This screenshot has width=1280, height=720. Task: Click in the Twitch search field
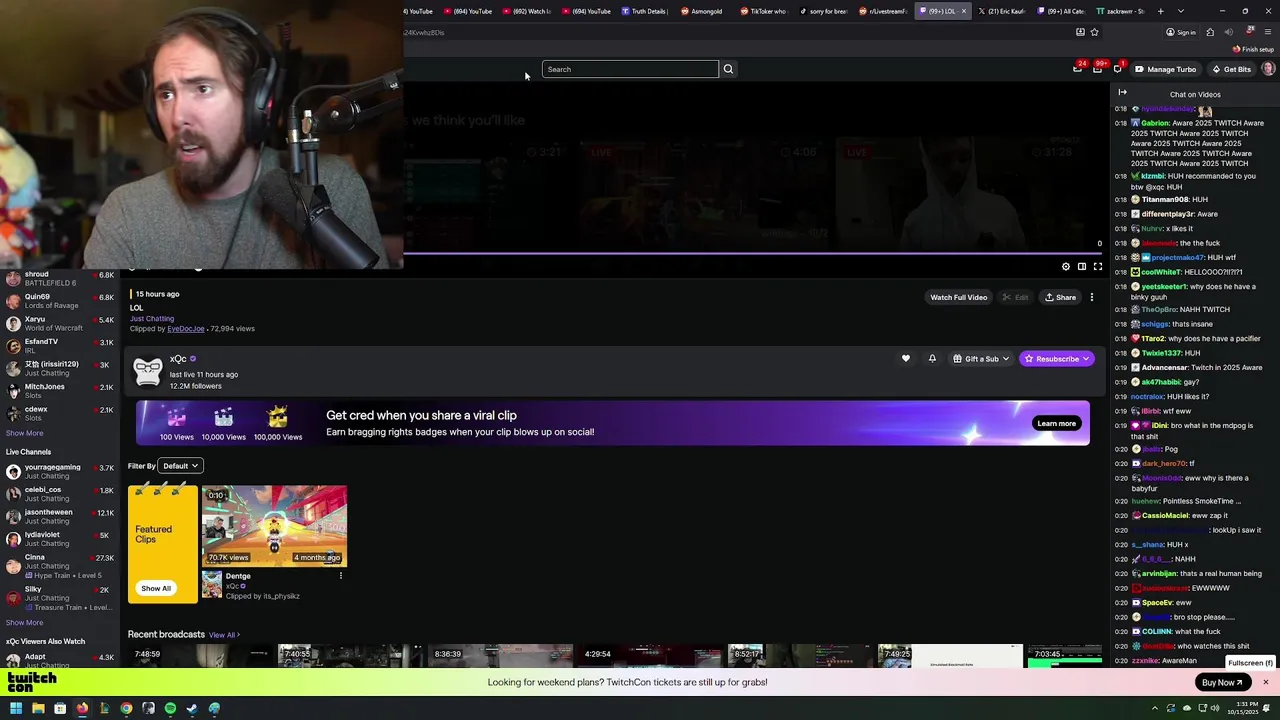tap(630, 69)
